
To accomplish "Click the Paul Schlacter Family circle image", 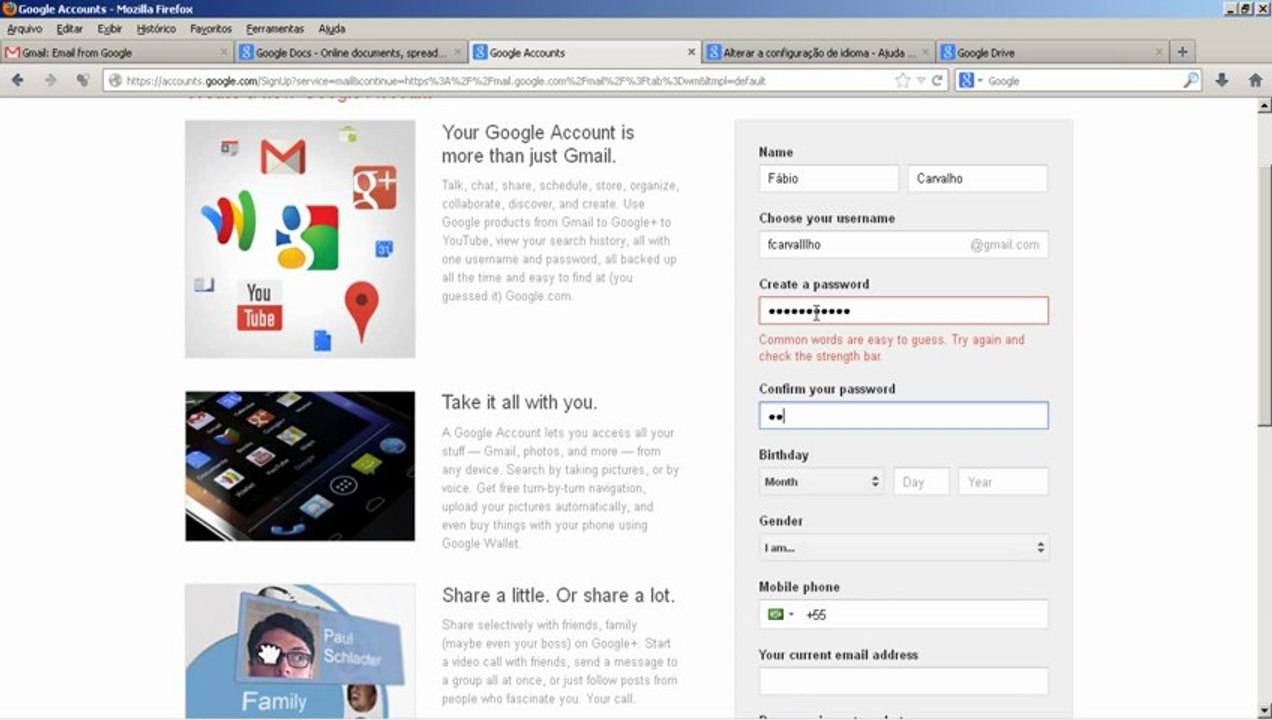I will [x=300, y=651].
